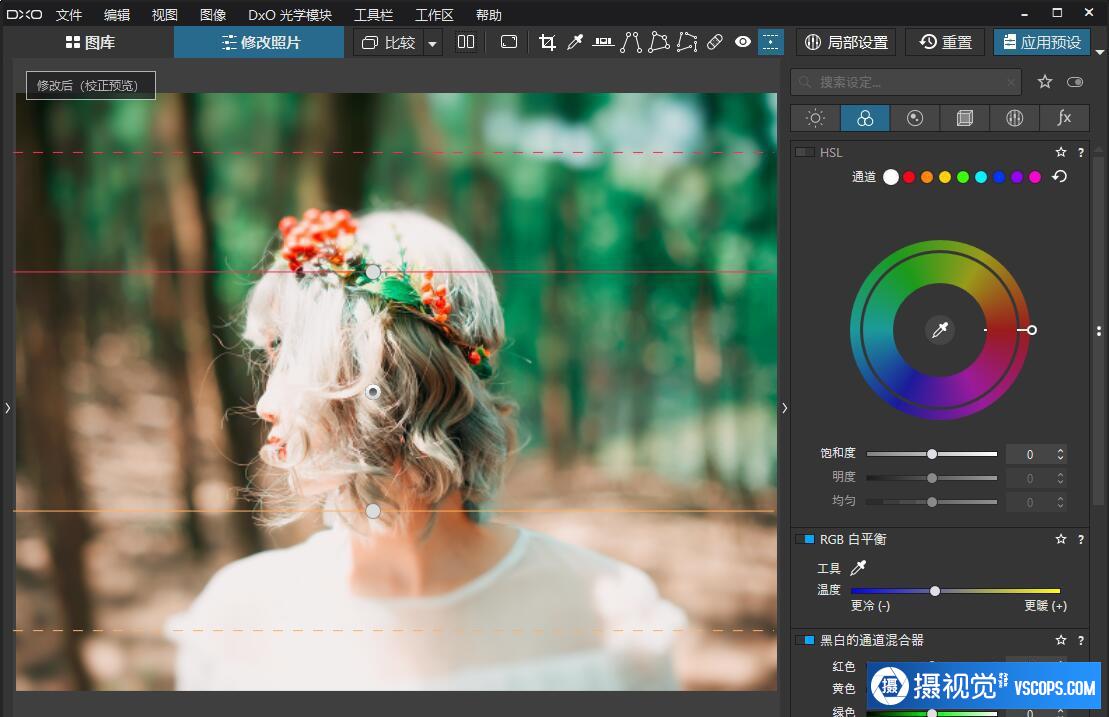Click the 重置 button
This screenshot has width=1109, height=717.
(946, 42)
